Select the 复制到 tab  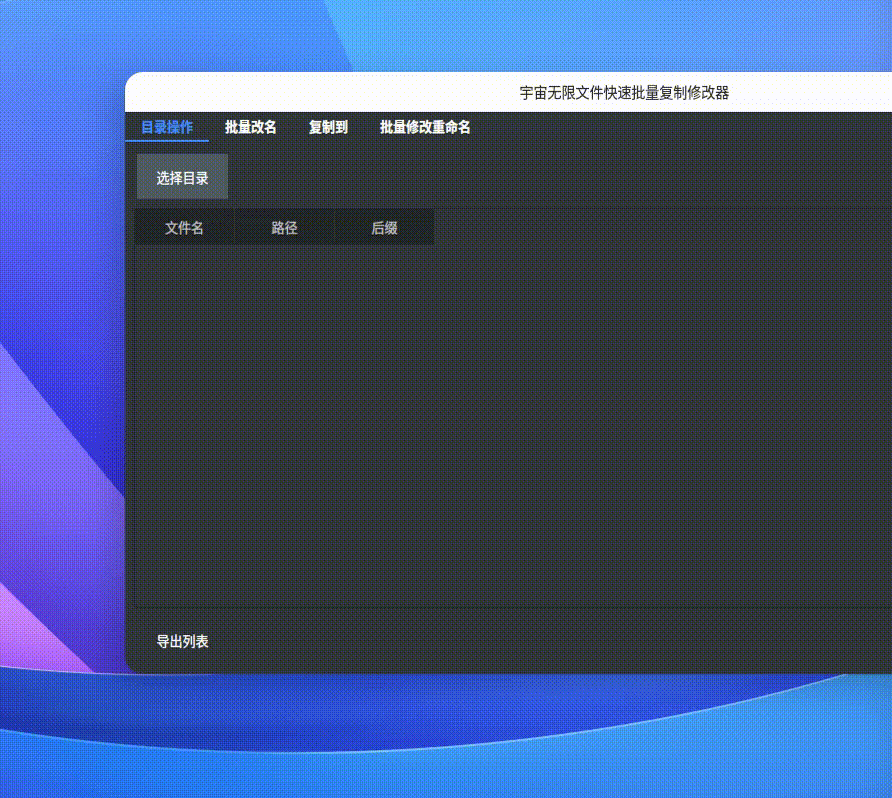pos(328,127)
